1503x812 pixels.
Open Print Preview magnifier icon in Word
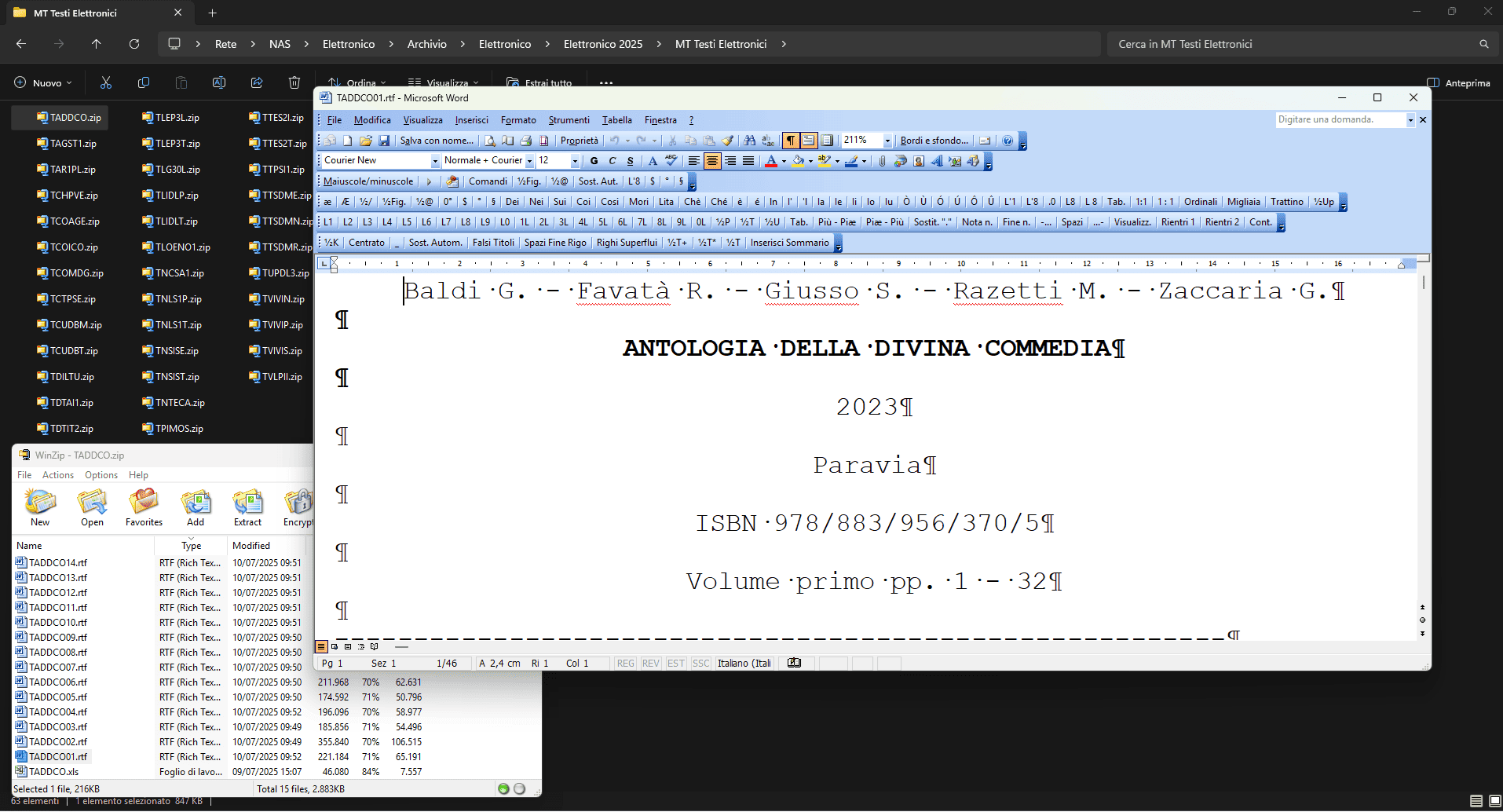pos(490,141)
